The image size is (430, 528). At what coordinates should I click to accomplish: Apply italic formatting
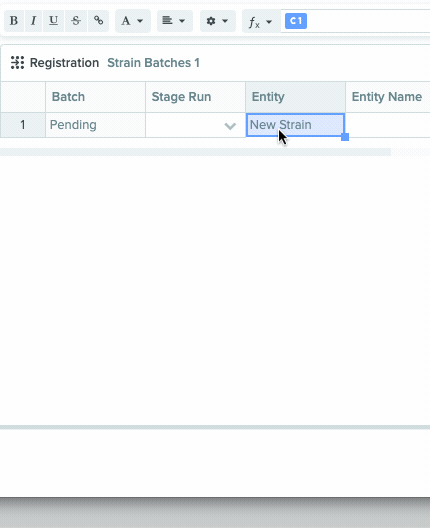33,21
